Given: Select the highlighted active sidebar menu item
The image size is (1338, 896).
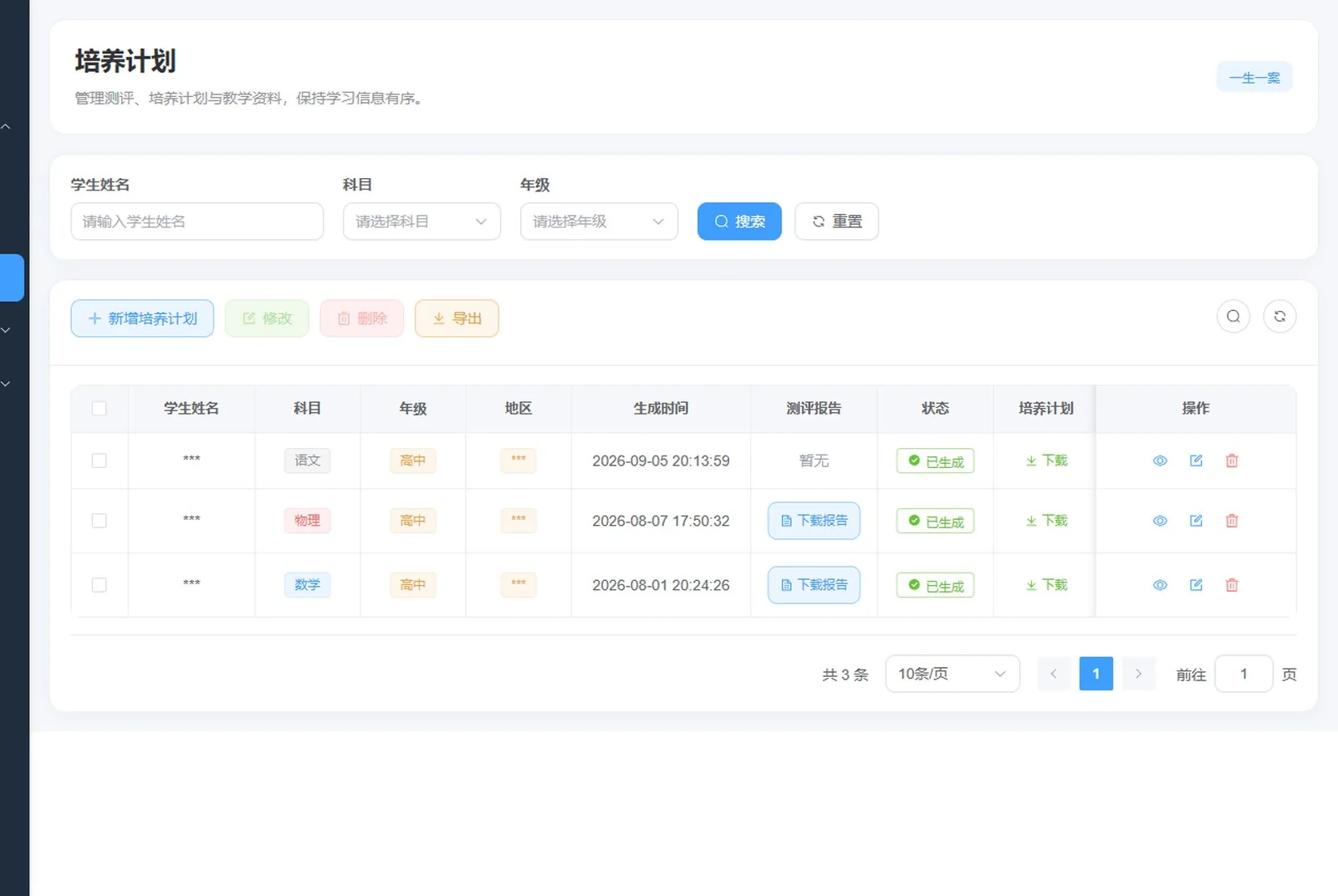Looking at the screenshot, I should point(12,277).
